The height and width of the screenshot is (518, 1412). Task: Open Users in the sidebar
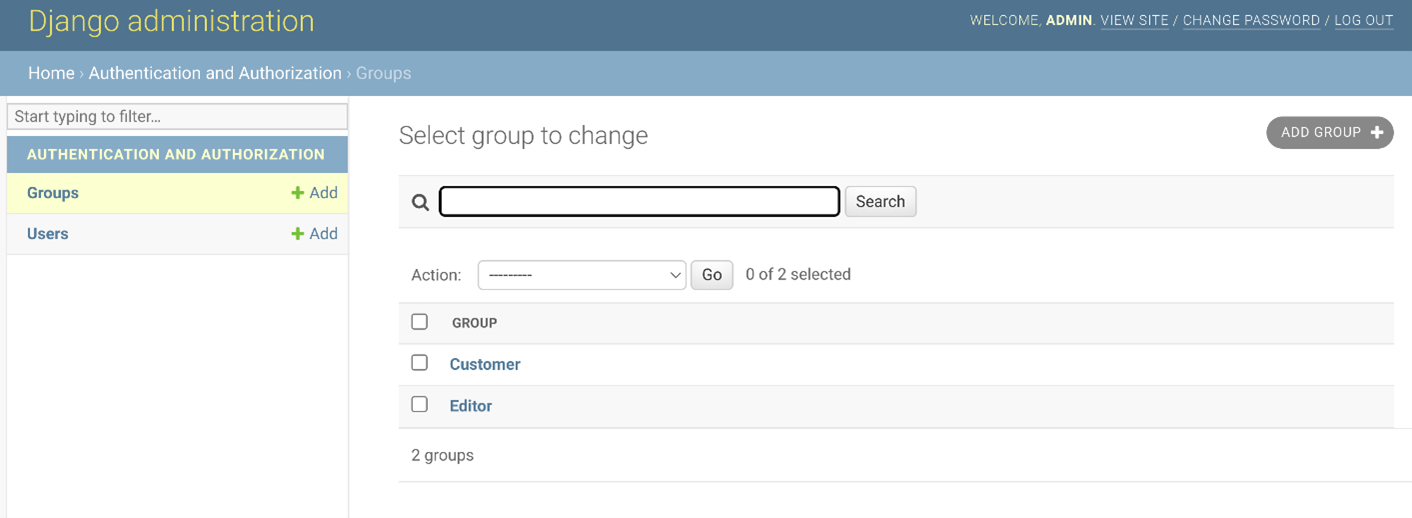pyautogui.click(x=48, y=234)
